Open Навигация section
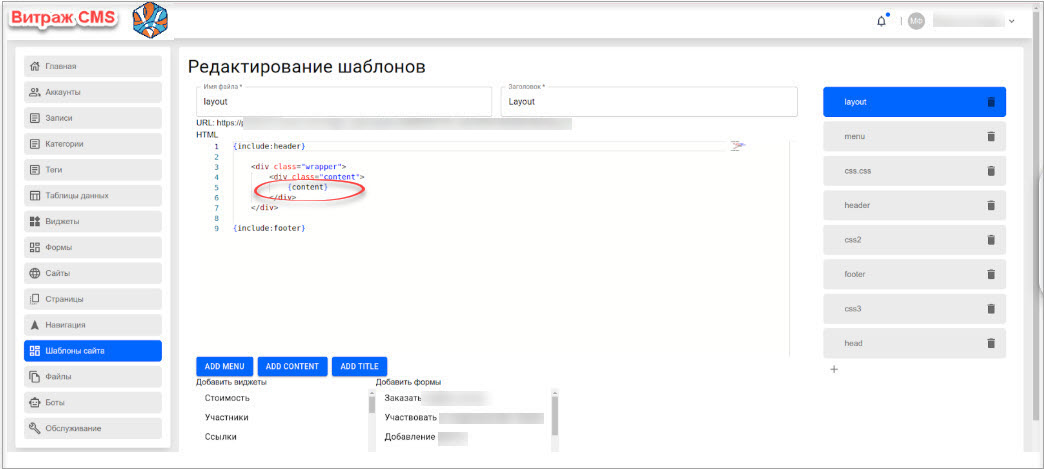Image resolution: width=1044 pixels, height=469 pixels. [93, 325]
